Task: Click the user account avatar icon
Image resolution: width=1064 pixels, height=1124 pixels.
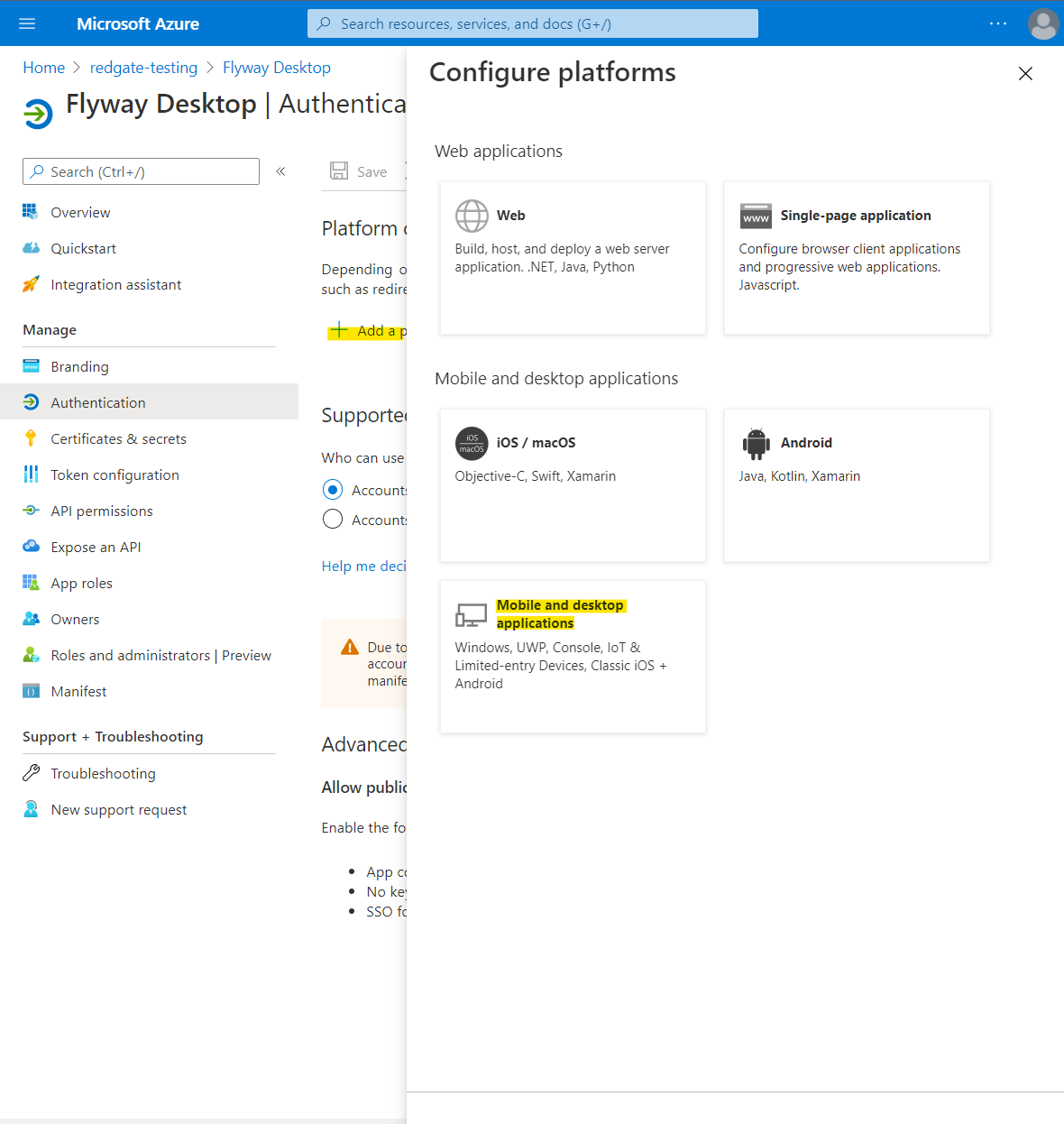Action: (x=1042, y=24)
